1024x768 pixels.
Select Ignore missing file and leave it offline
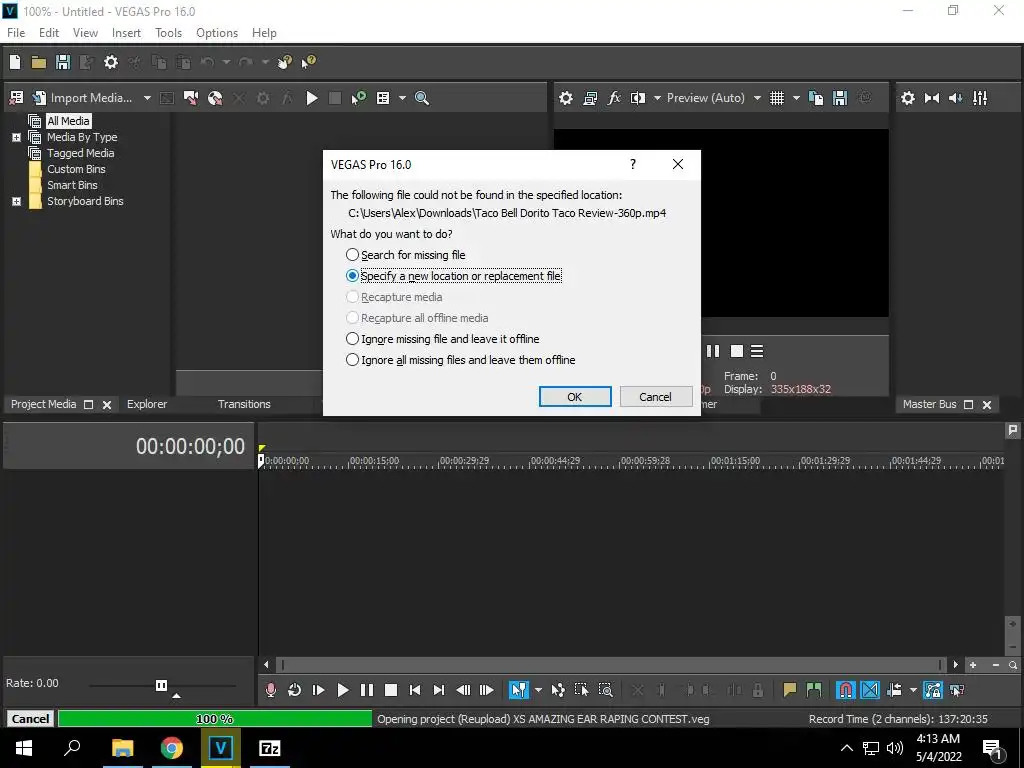[443, 339]
